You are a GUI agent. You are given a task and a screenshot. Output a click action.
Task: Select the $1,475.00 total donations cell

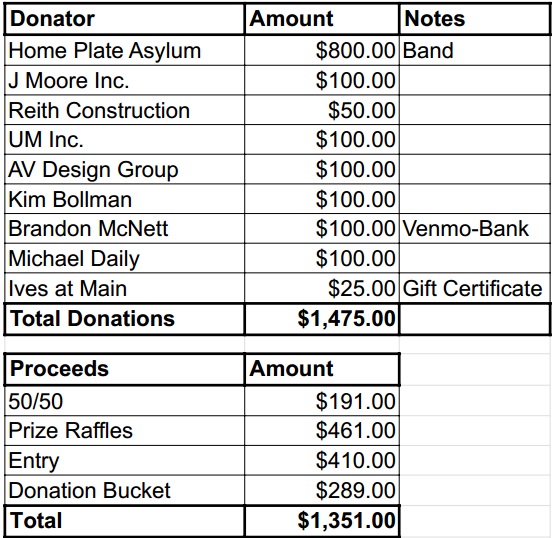[322, 318]
